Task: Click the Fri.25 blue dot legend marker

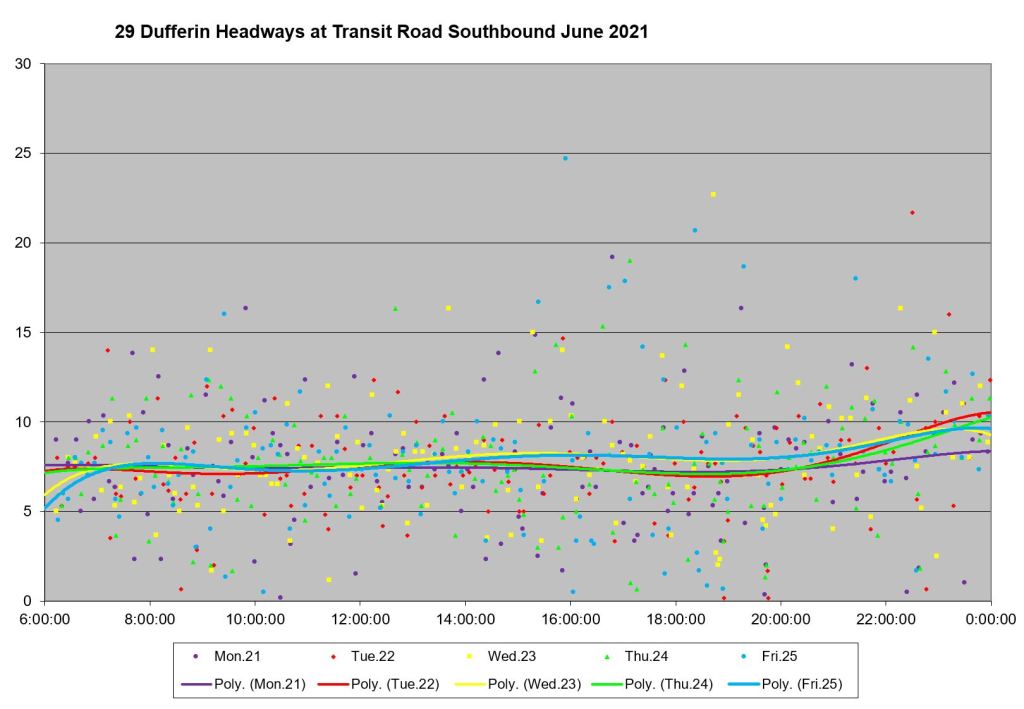Action: (x=746, y=656)
